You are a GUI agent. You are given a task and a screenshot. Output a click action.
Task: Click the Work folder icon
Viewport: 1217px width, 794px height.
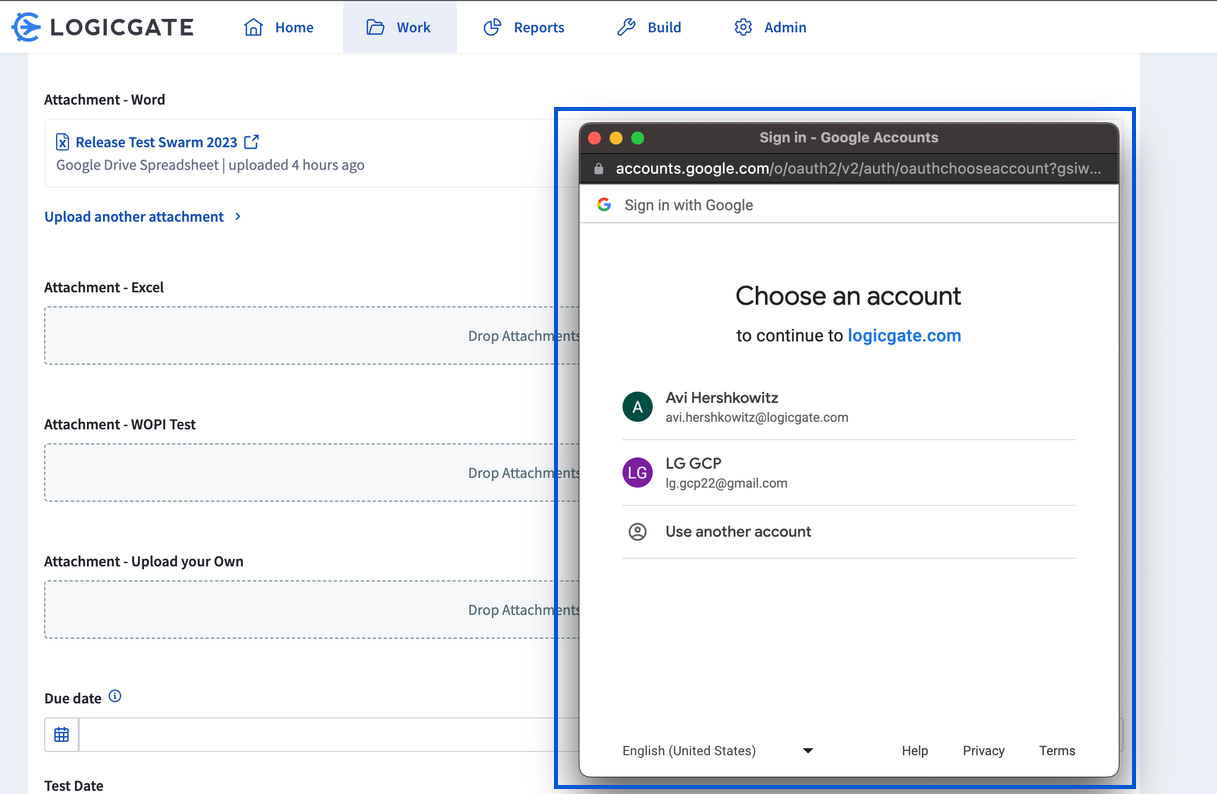click(x=375, y=27)
